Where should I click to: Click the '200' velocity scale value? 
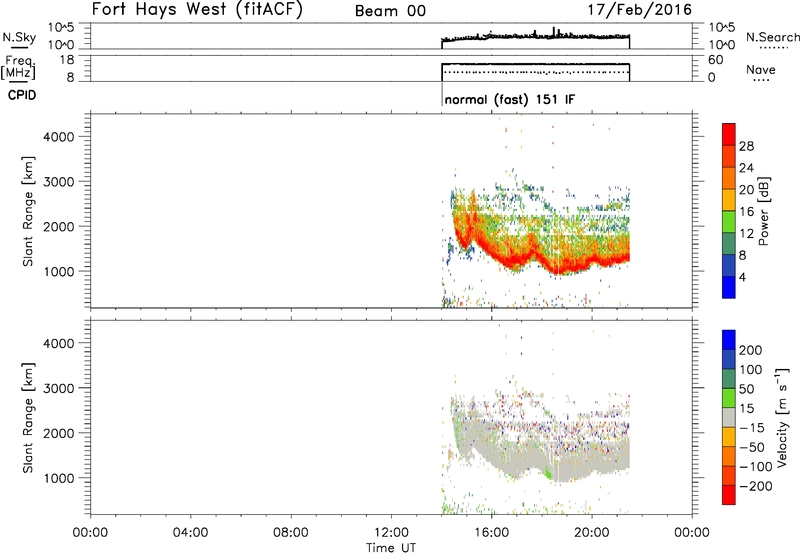[751, 350]
